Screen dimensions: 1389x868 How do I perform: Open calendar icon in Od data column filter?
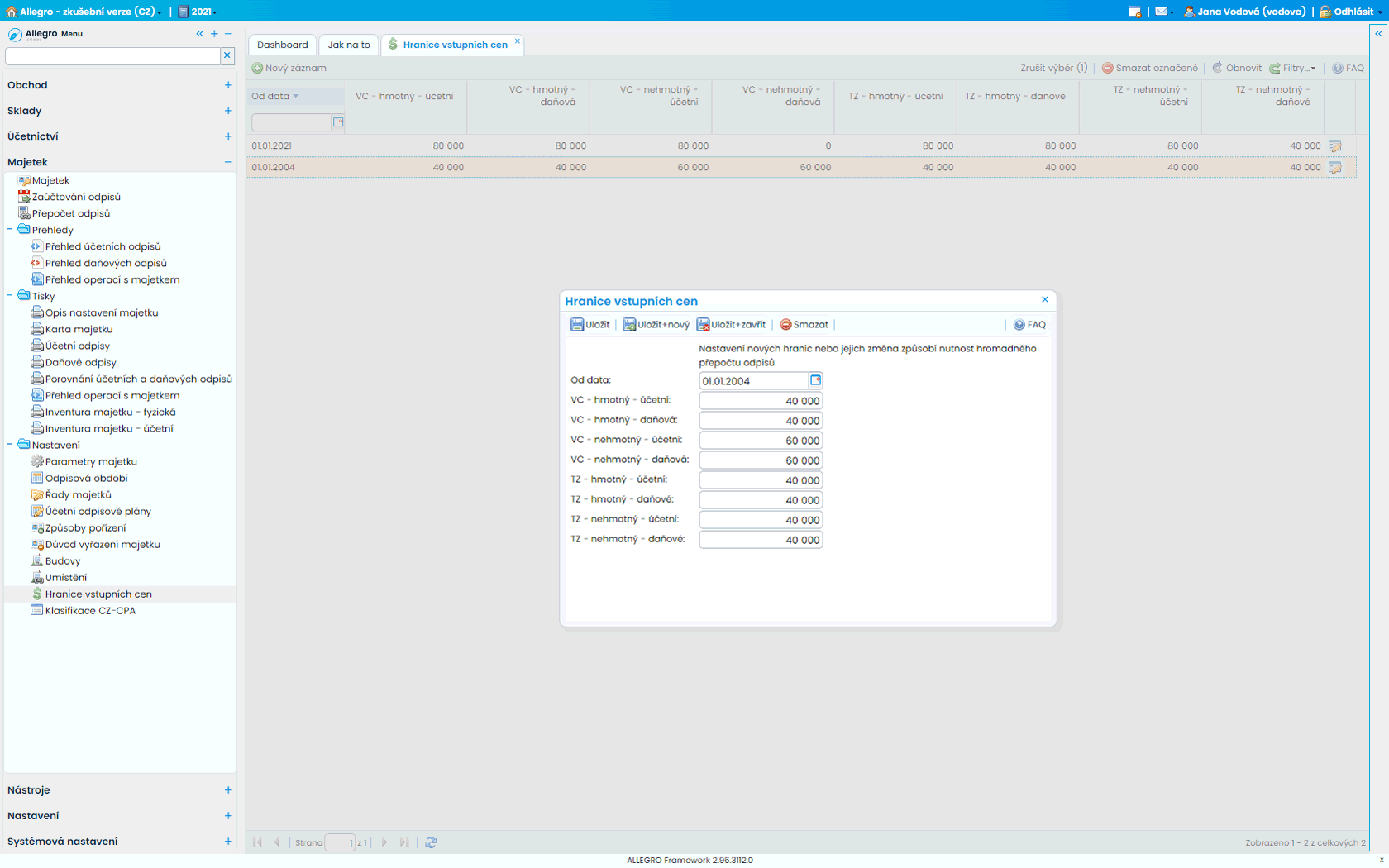click(x=338, y=122)
